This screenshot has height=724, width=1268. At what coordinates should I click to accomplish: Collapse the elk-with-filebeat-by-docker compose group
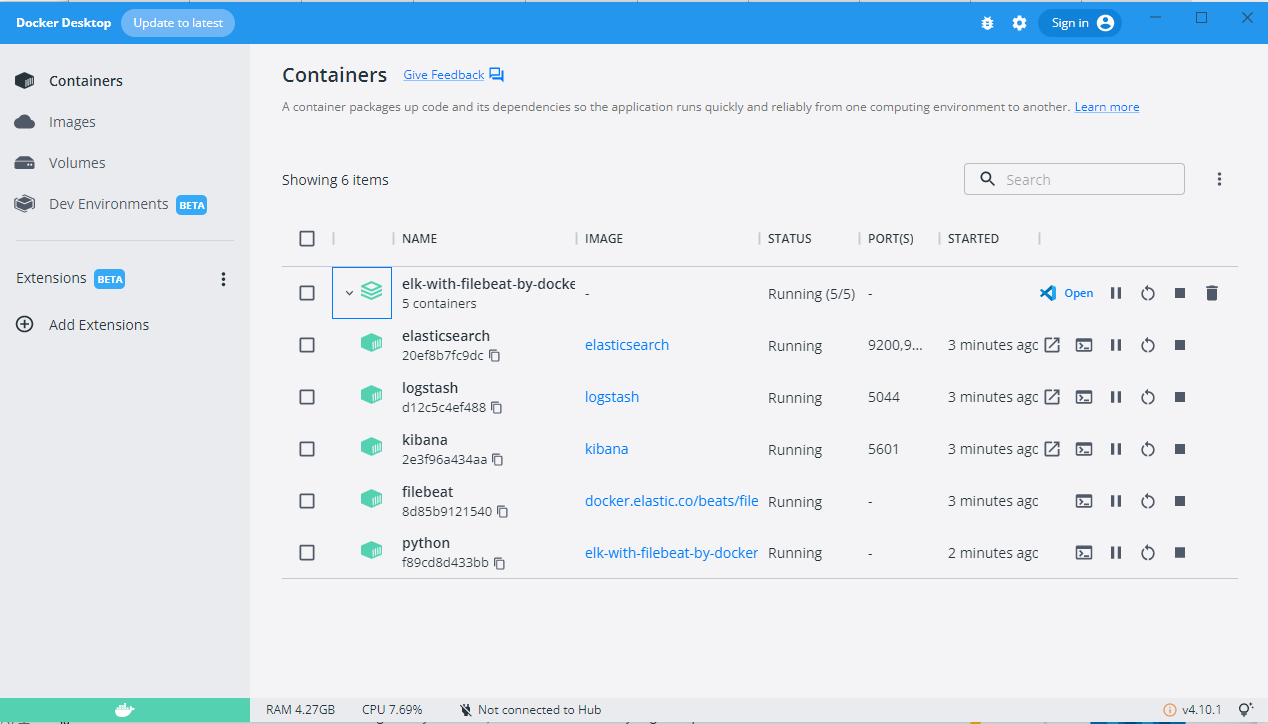pos(349,293)
